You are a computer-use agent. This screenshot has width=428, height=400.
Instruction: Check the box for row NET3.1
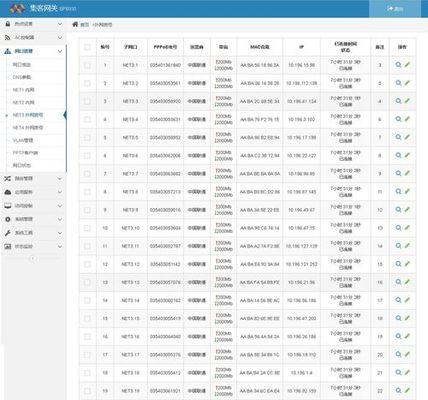tap(87, 65)
